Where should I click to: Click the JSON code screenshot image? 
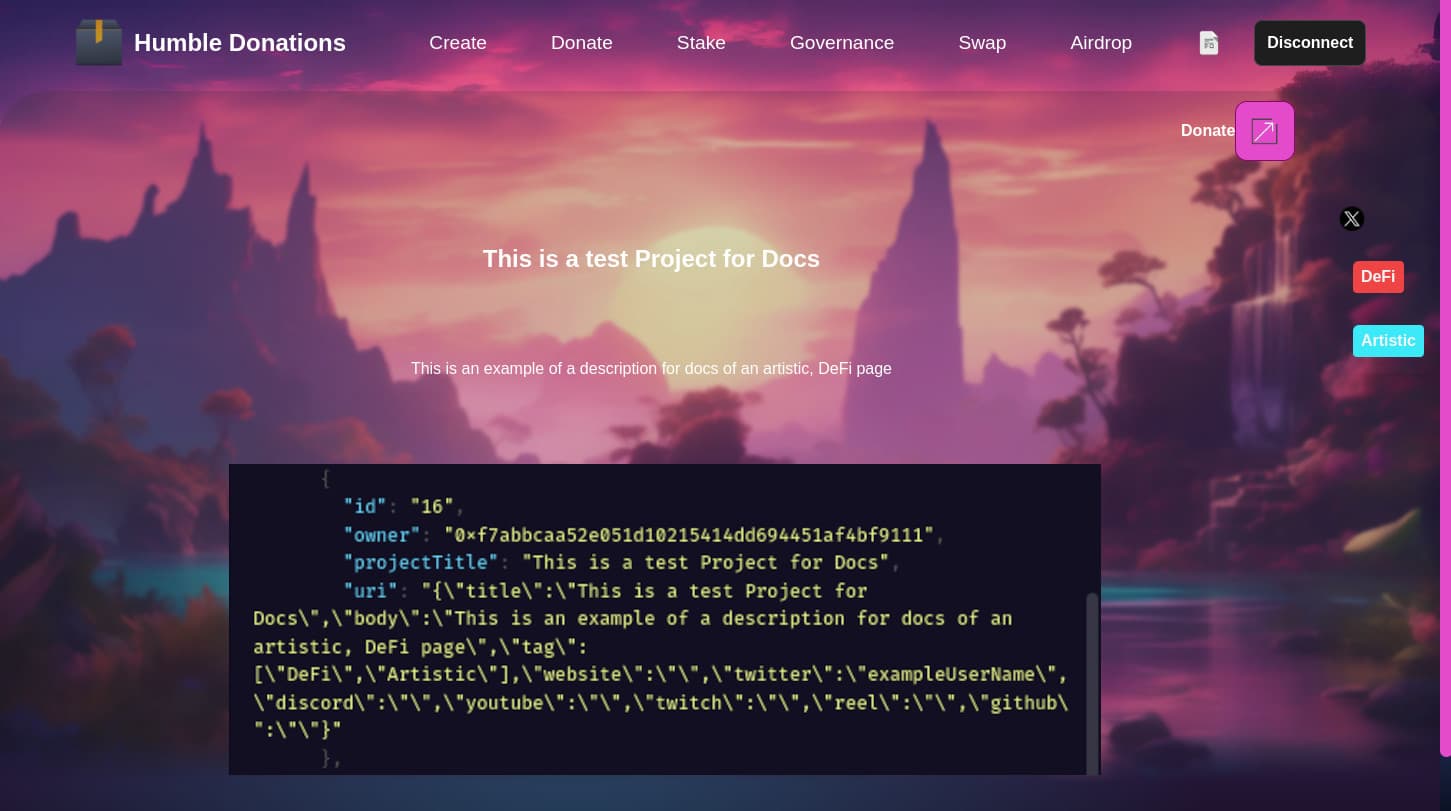(x=665, y=619)
